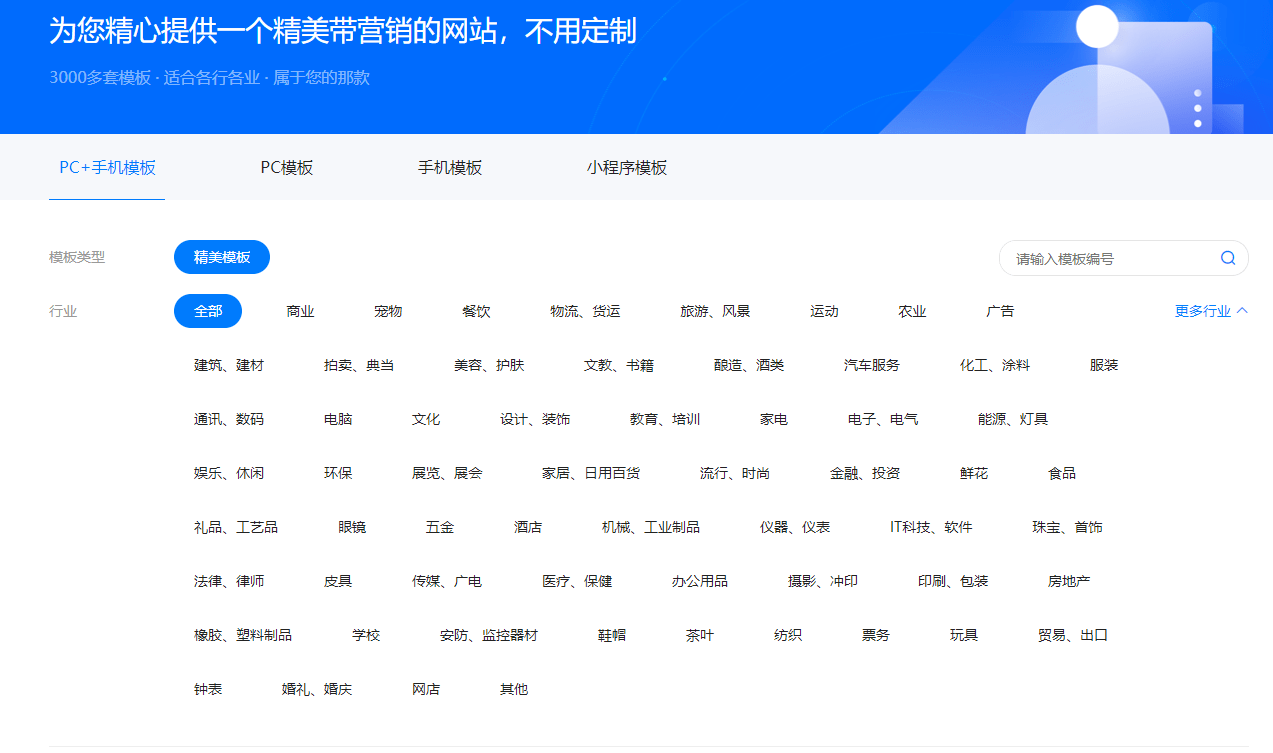Choose 设计、装饰 category
1273x753 pixels.
(x=535, y=419)
